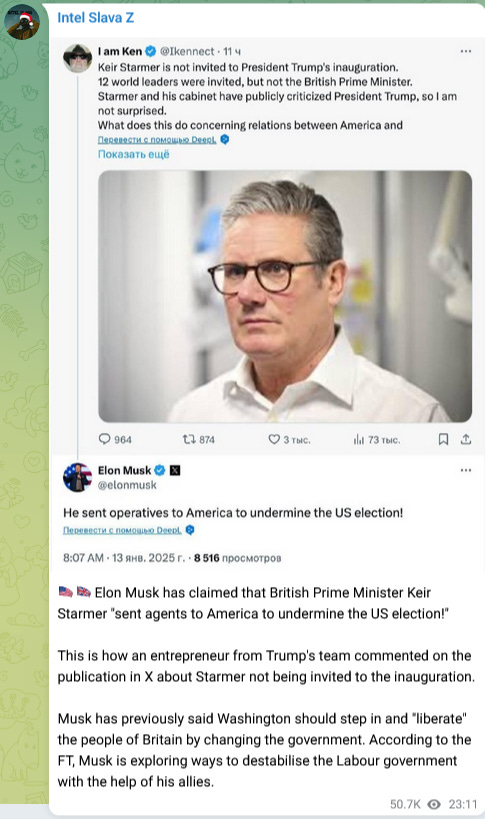The height and width of the screenshot is (819, 485).
Task: Click the X badge next to Elon Musk
Action: pyautogui.click(x=175, y=470)
